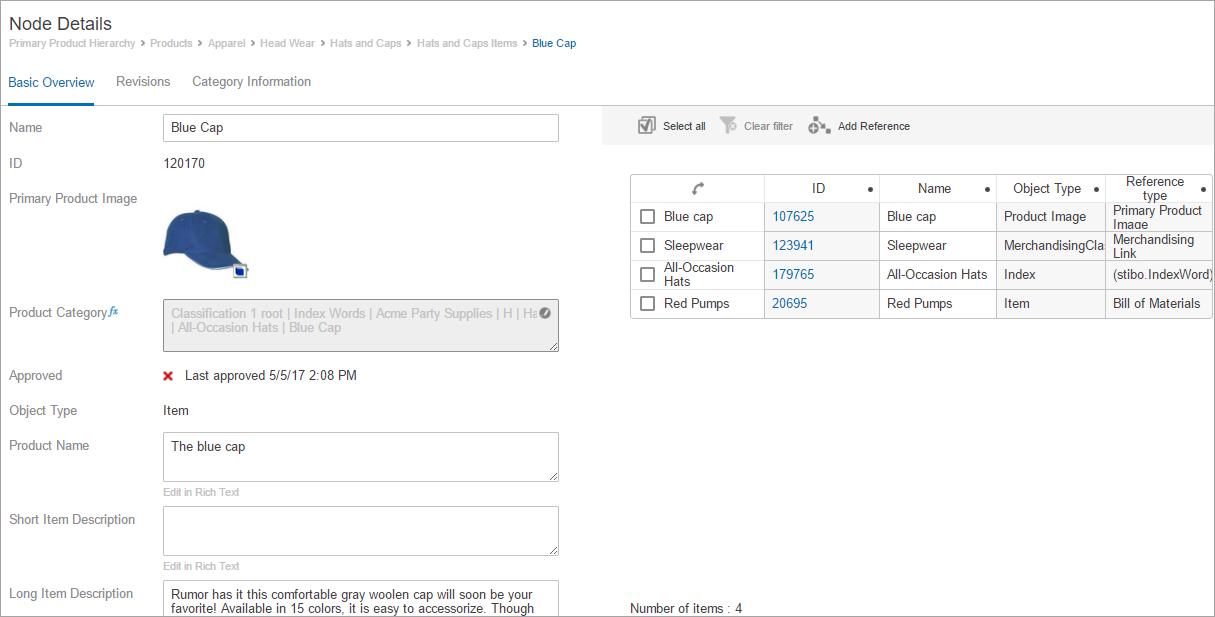The image size is (1215, 617).
Task: Switch to the Basic Overview tab
Action: tap(51, 83)
